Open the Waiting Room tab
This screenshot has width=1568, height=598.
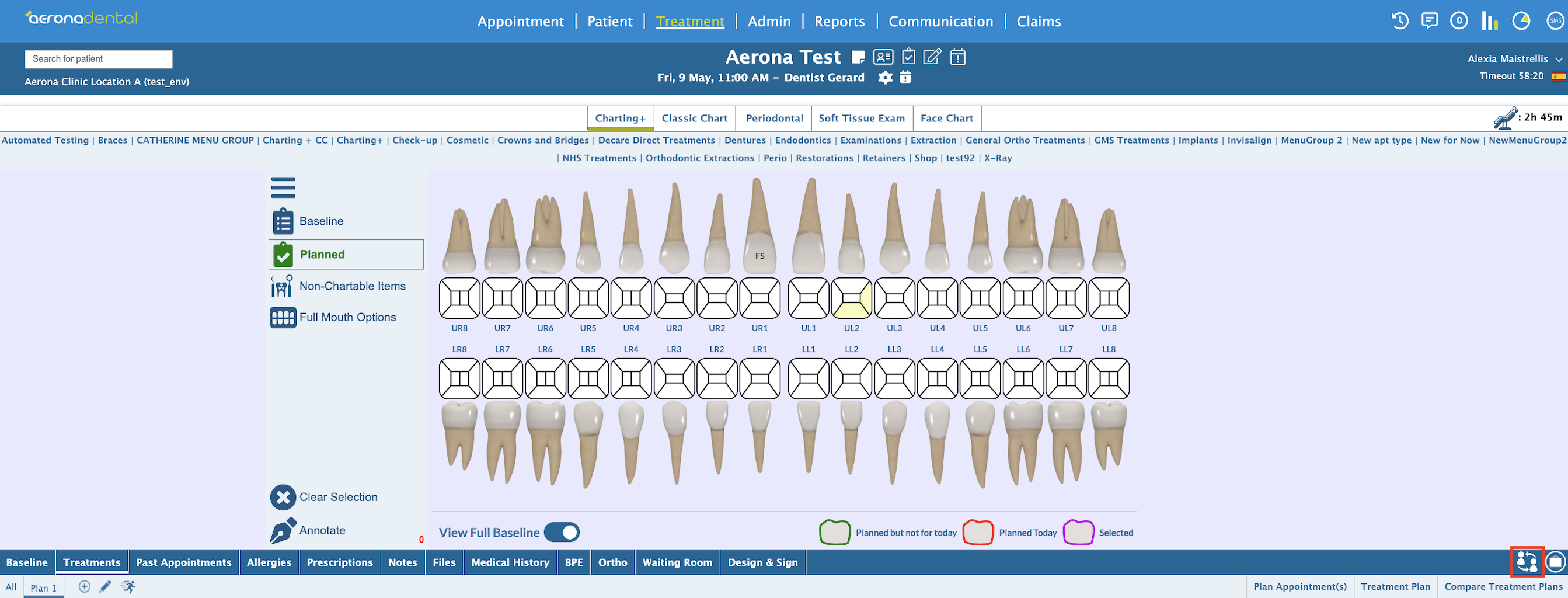[x=677, y=562]
